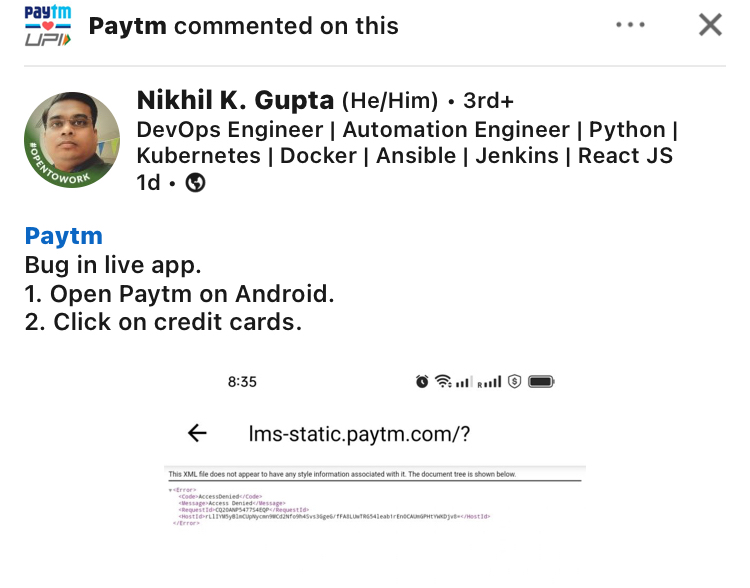Image resolution: width=750 pixels, height=588 pixels.
Task: Click the DevOps Engineer headline text
Action: tap(229, 130)
